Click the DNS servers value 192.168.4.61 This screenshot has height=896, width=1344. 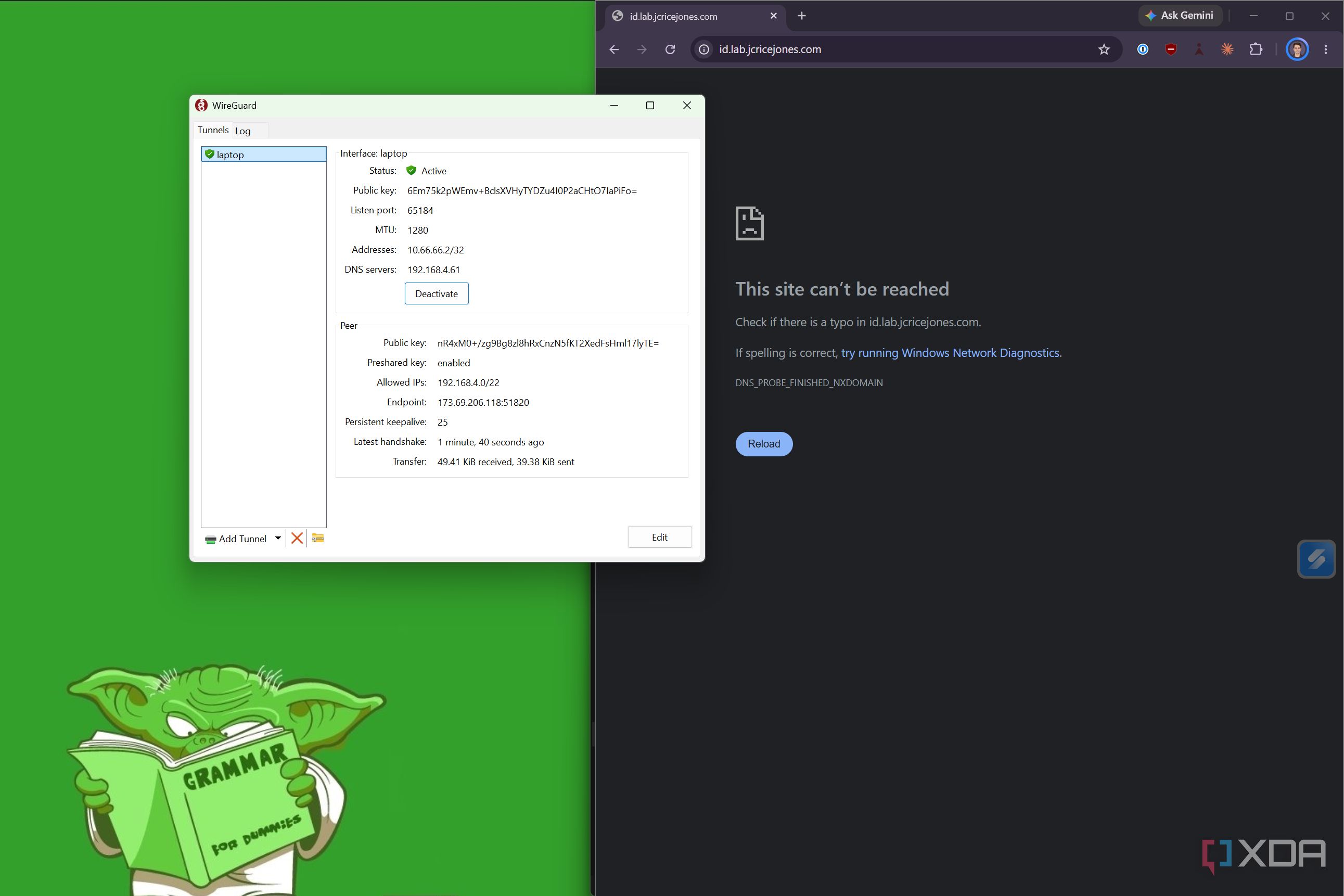pos(434,270)
